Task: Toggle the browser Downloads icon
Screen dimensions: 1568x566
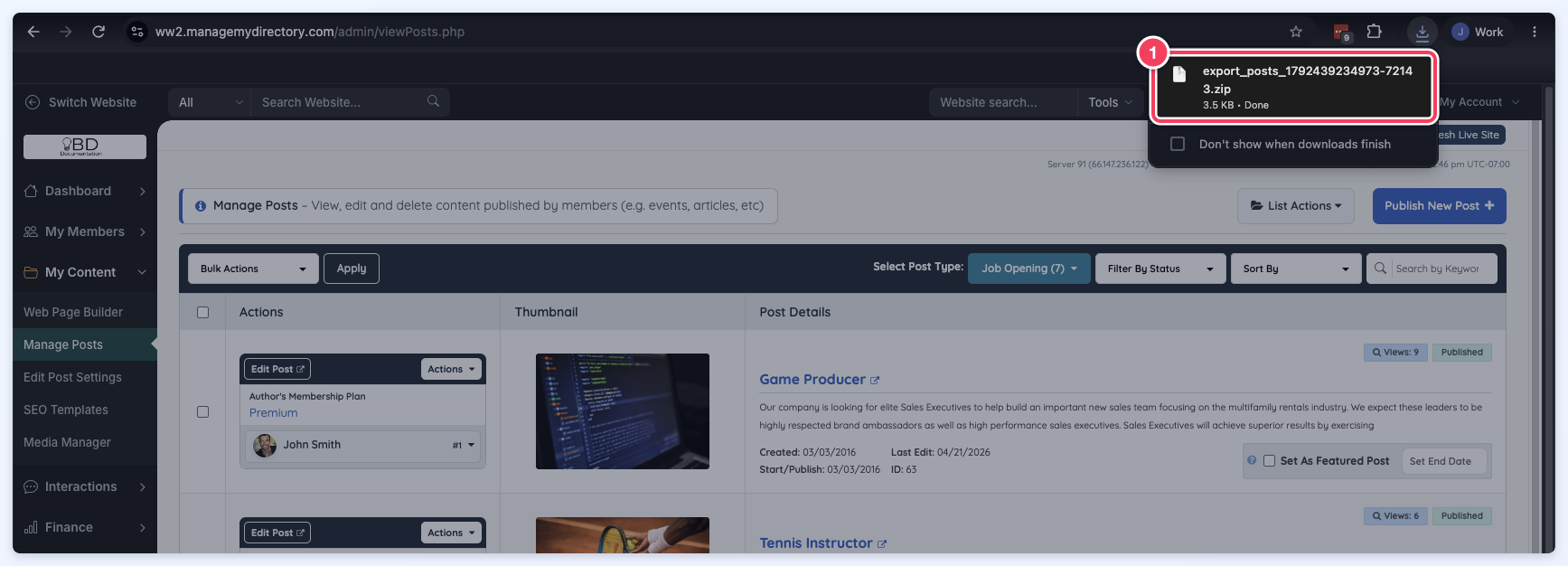Action: tap(1422, 32)
